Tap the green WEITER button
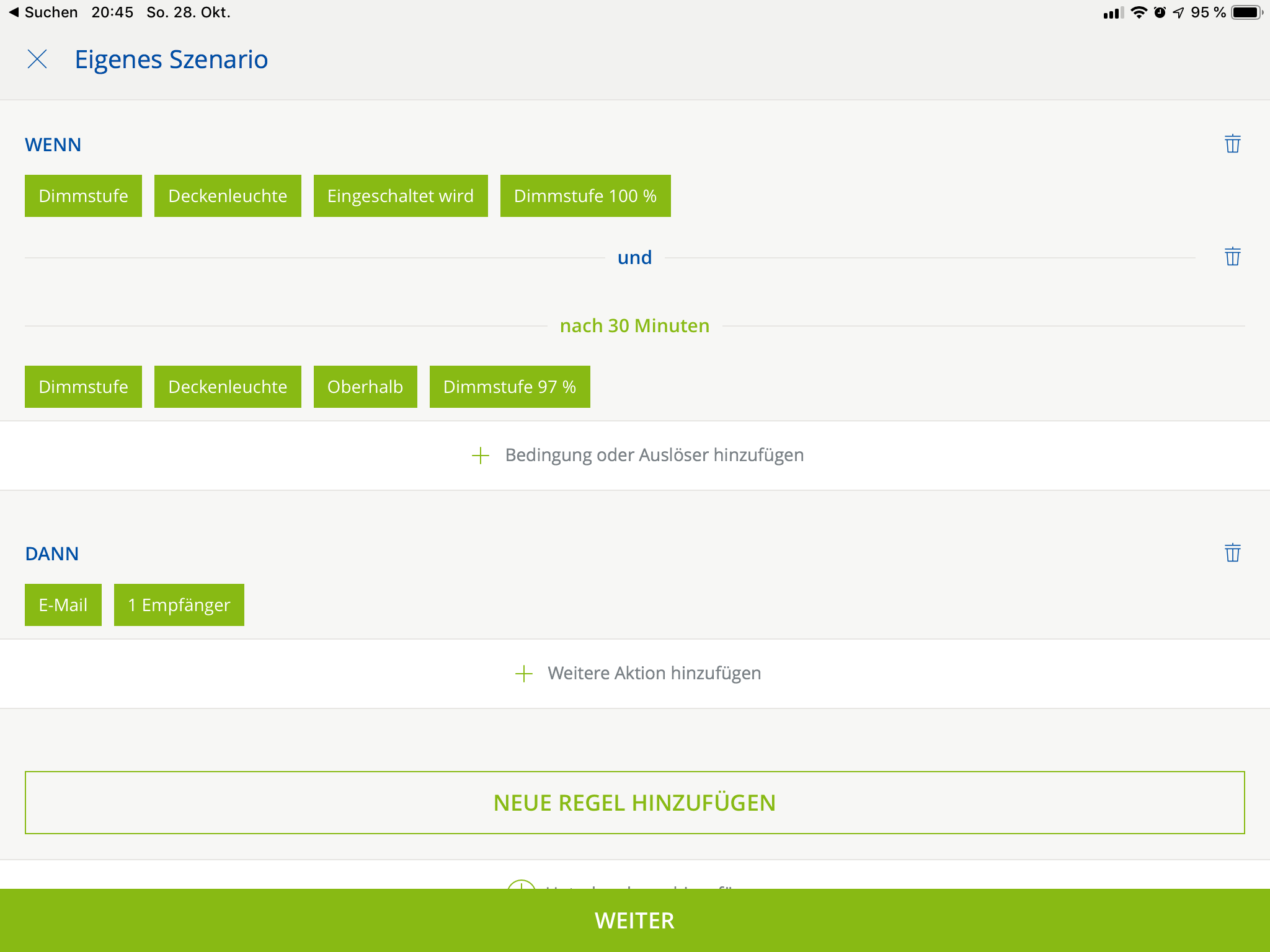The image size is (1270, 952). (x=635, y=920)
